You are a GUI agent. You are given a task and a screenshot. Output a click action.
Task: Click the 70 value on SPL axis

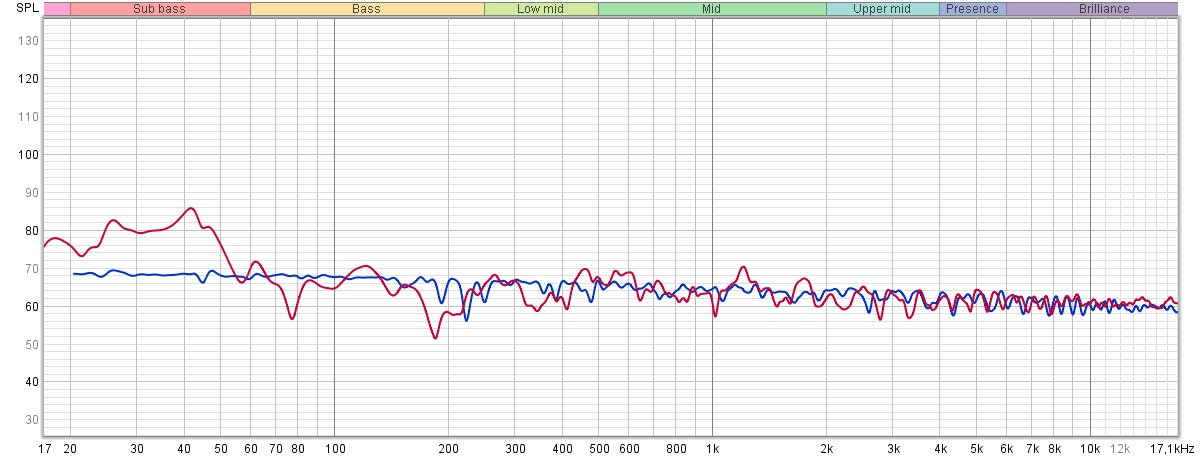pyautogui.click(x=31, y=269)
